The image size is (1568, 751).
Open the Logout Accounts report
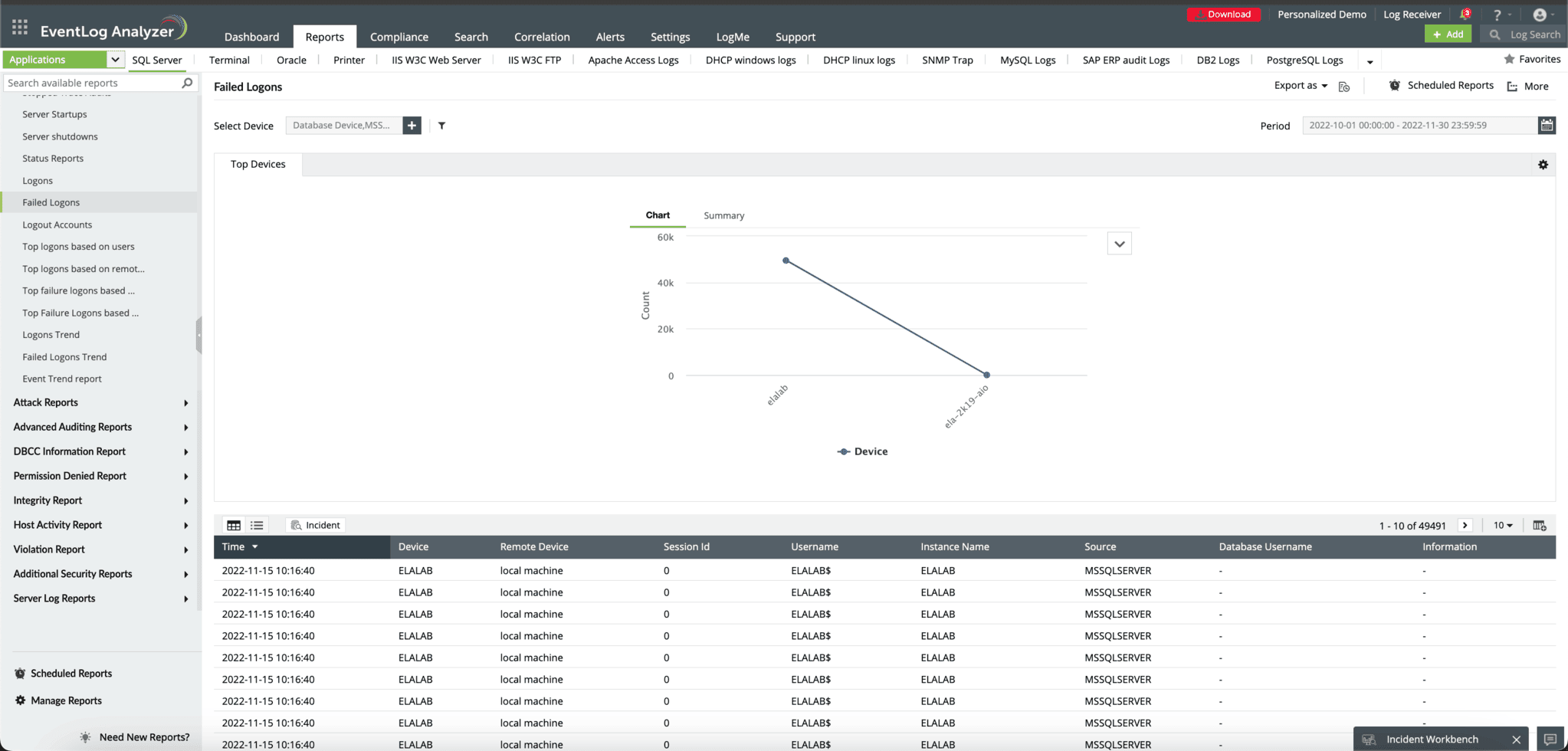57,225
